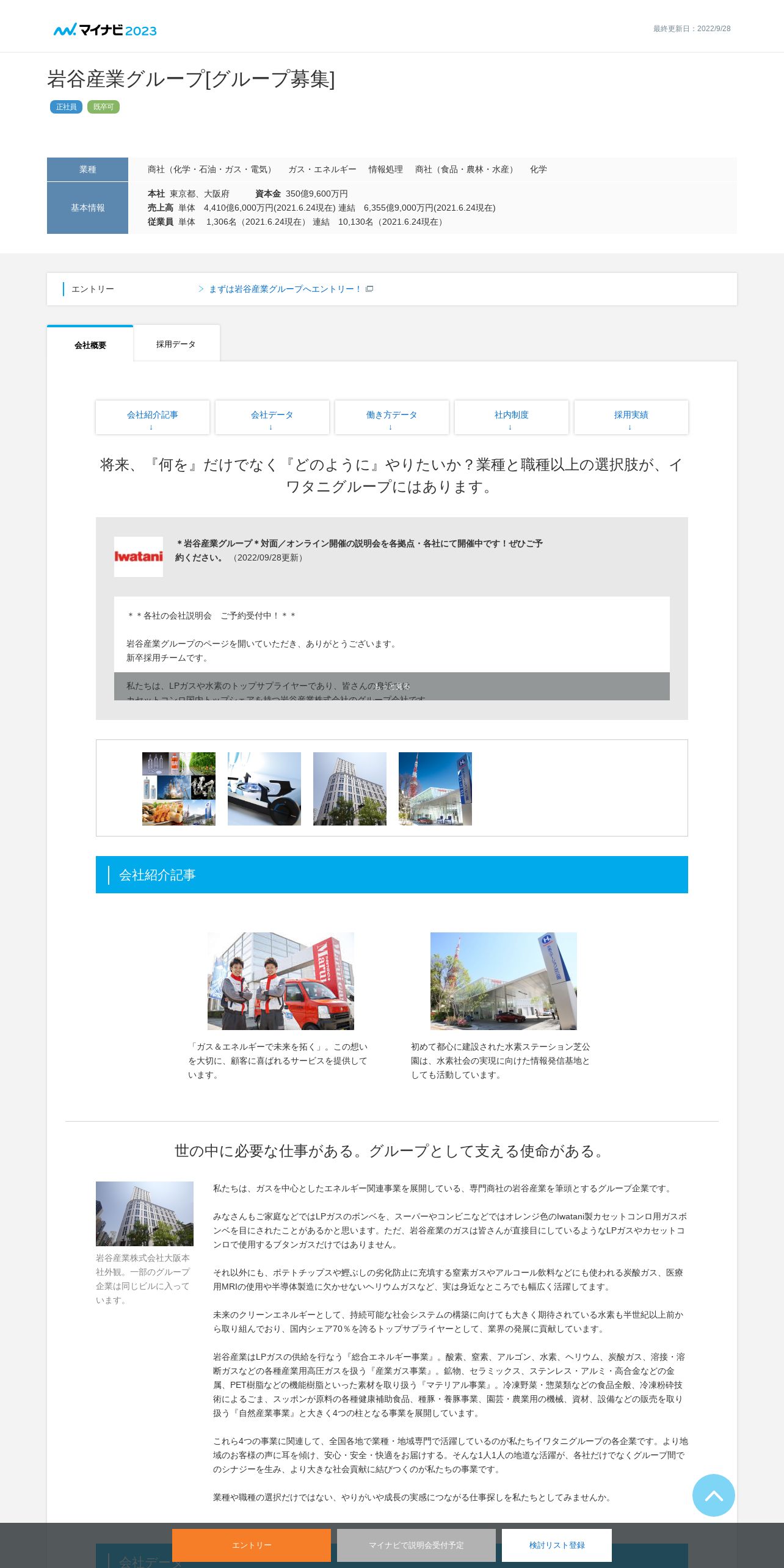Screen dimensions: 784x1568
Task: Jump to the 働き方データ section
Action: 392,418
